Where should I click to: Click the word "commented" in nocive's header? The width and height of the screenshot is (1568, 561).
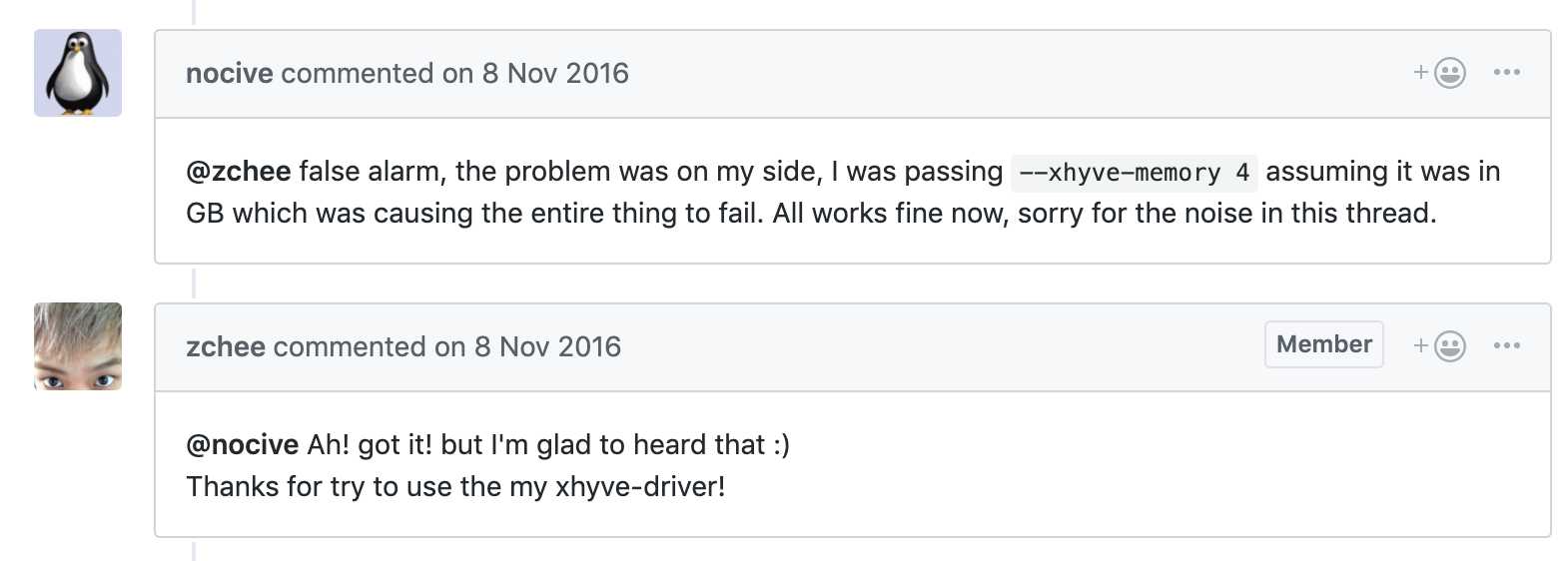(357, 74)
